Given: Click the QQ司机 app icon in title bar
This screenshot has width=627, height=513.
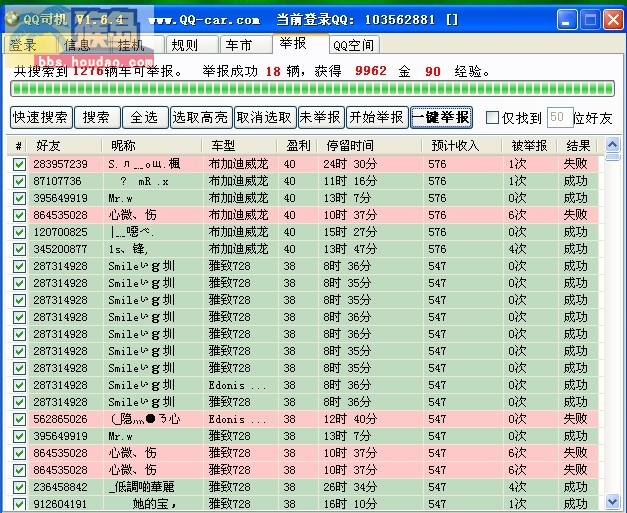Looking at the screenshot, I should pos(12,19).
